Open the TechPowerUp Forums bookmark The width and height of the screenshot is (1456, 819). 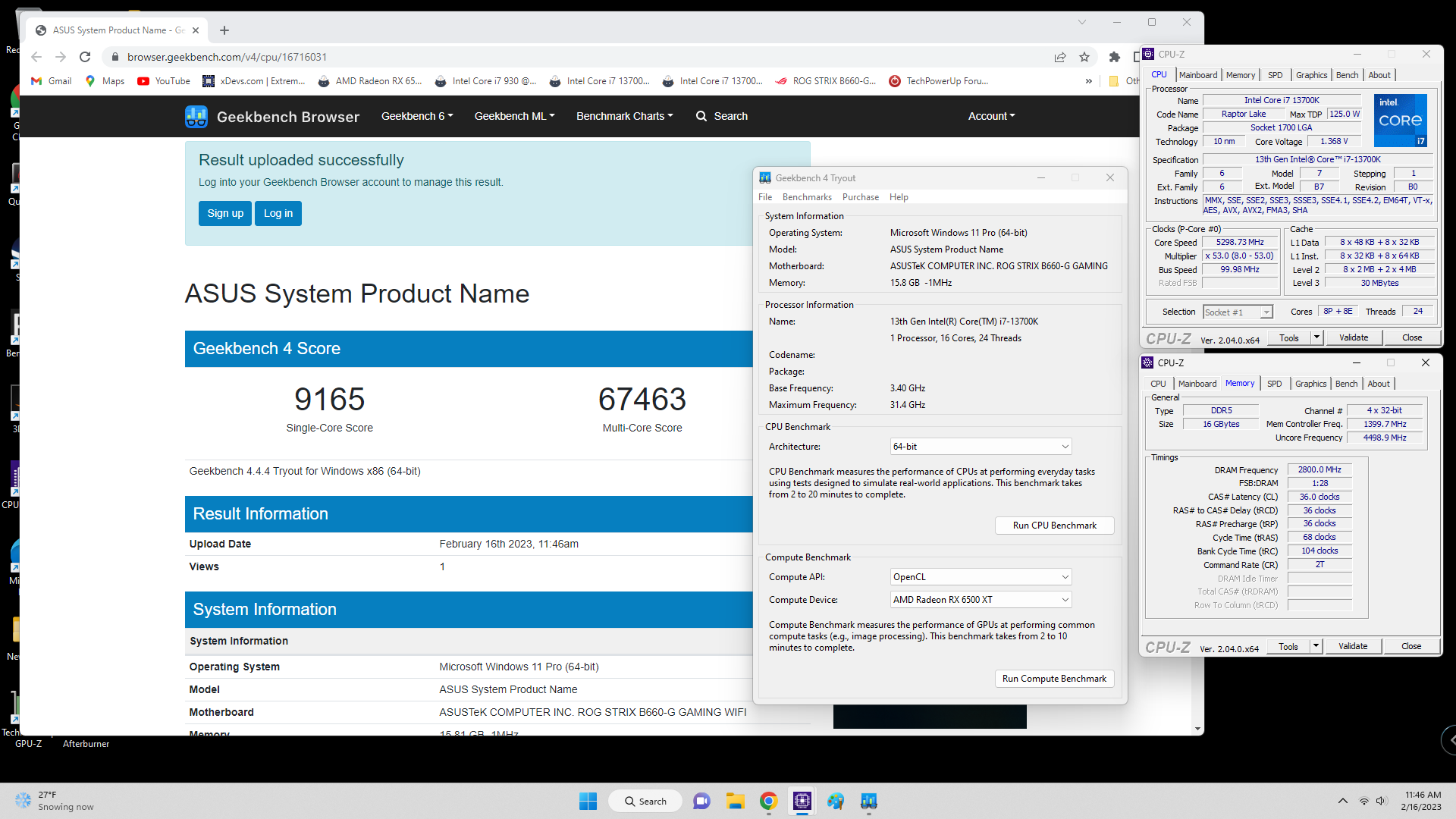click(x=939, y=81)
